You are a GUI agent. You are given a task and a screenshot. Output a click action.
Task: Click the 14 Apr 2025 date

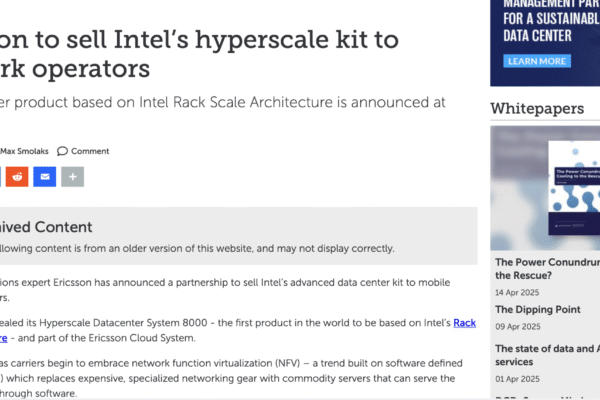pyautogui.click(x=517, y=292)
